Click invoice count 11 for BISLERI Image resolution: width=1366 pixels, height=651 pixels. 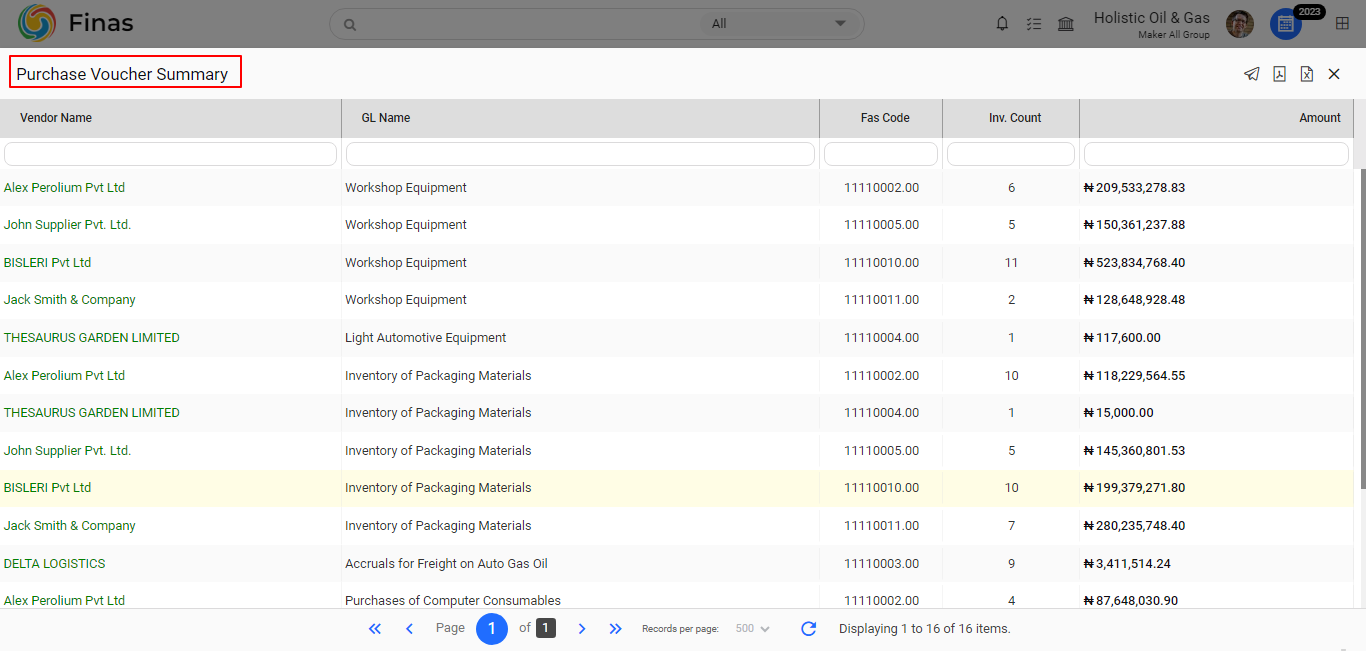click(x=1011, y=263)
